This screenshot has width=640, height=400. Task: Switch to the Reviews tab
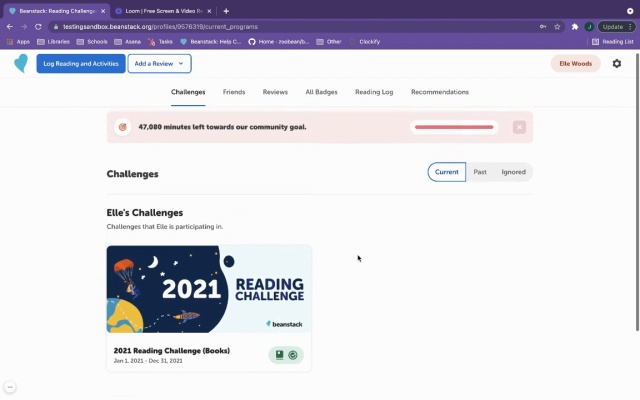[275, 92]
